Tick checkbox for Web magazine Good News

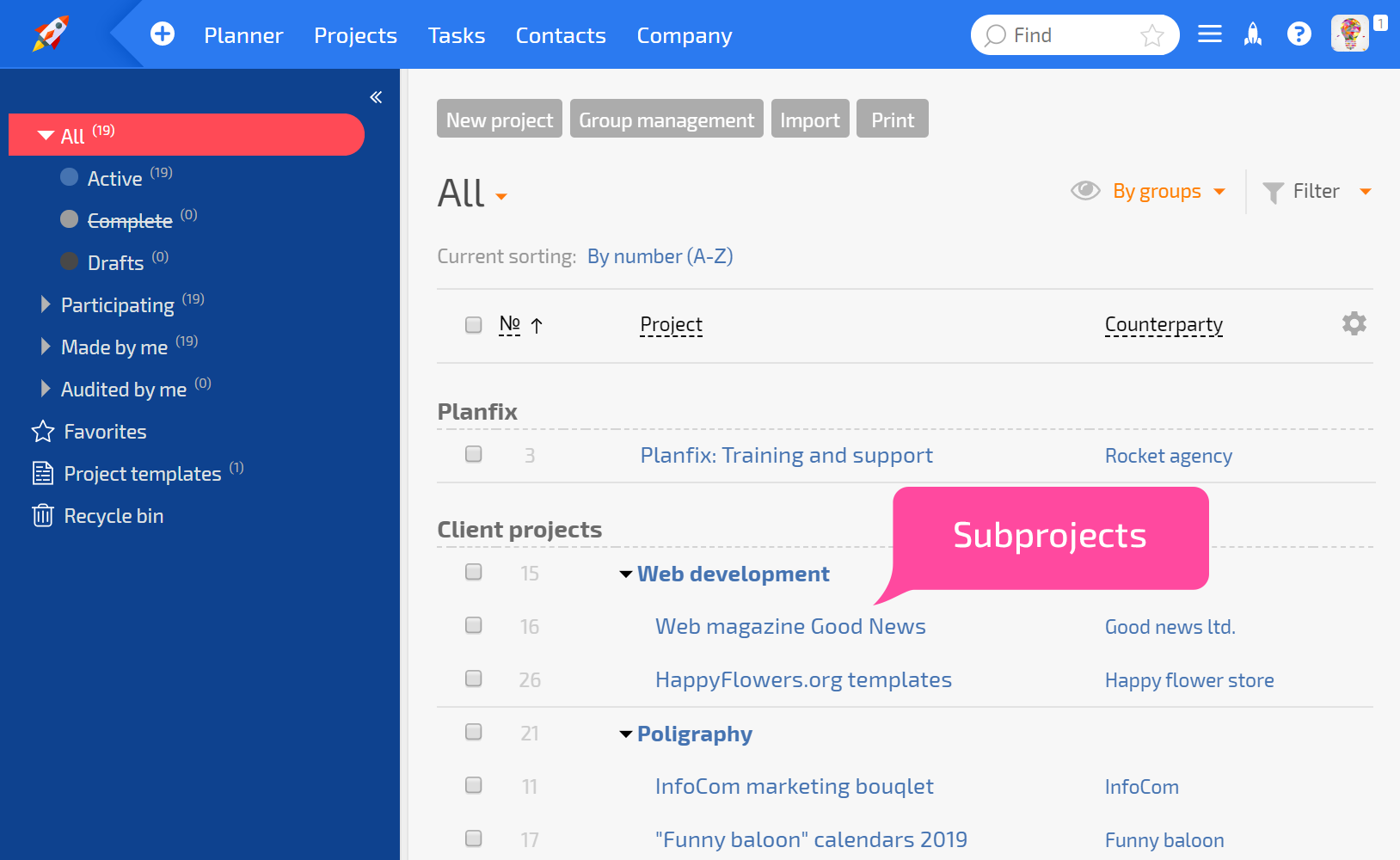pos(473,625)
